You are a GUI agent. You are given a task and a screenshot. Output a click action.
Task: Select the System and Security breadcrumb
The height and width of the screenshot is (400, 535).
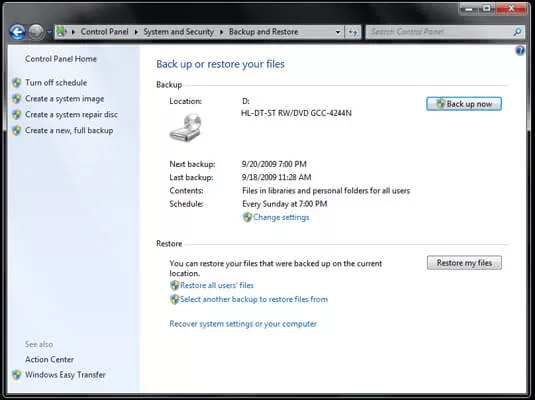[178, 32]
